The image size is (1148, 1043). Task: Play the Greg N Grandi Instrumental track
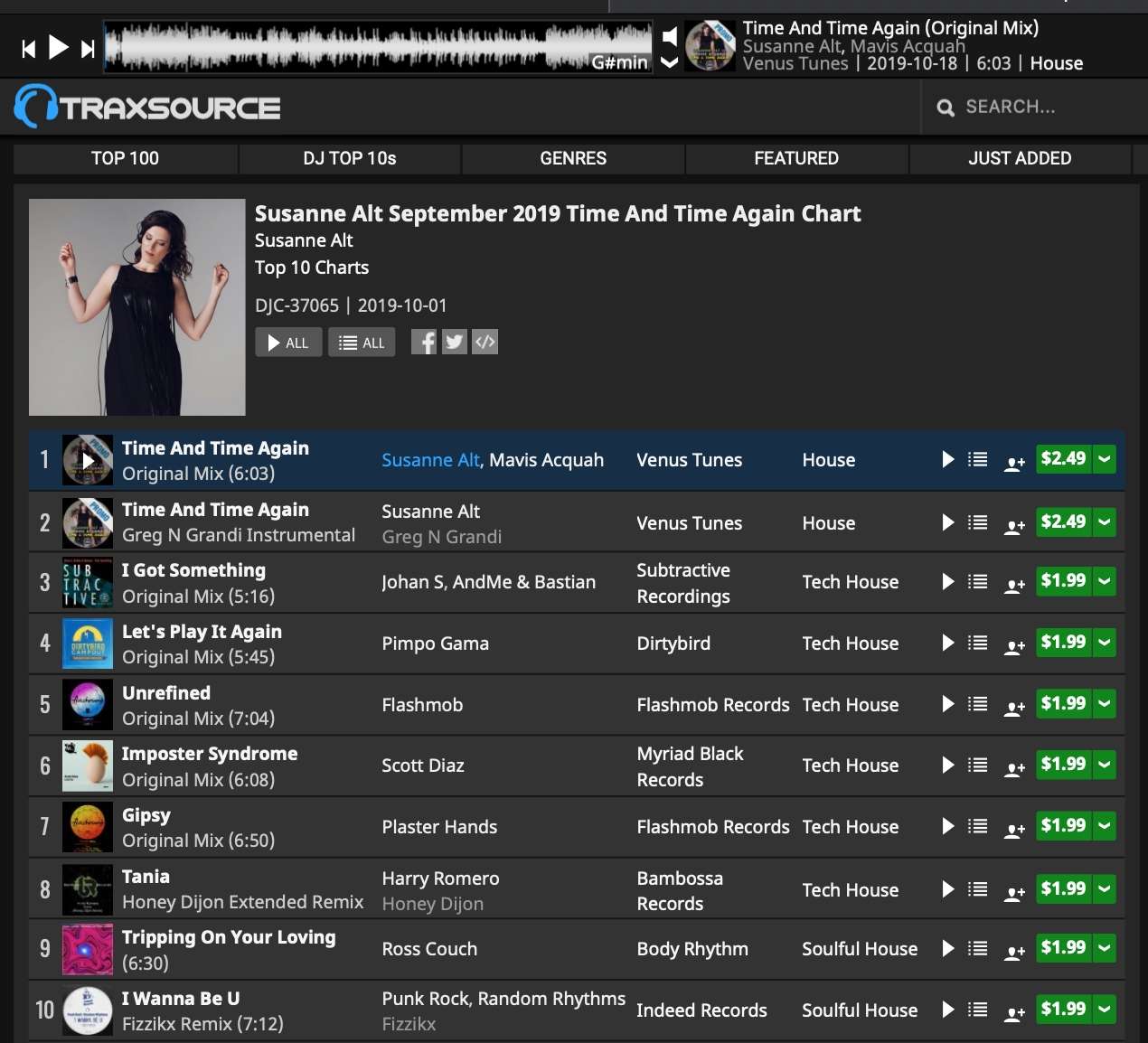948,522
